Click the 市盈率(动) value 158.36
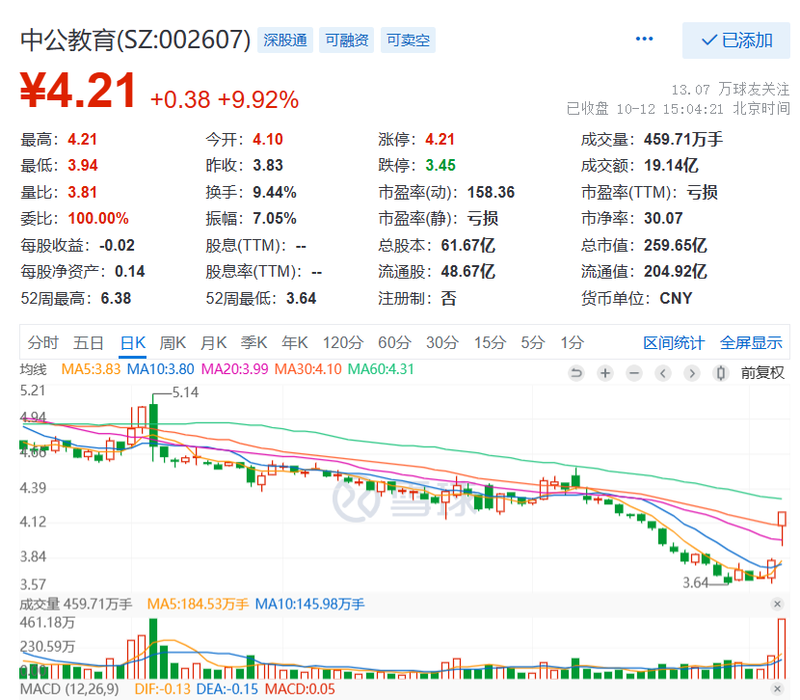This screenshot has height=700, width=800. tap(491, 192)
